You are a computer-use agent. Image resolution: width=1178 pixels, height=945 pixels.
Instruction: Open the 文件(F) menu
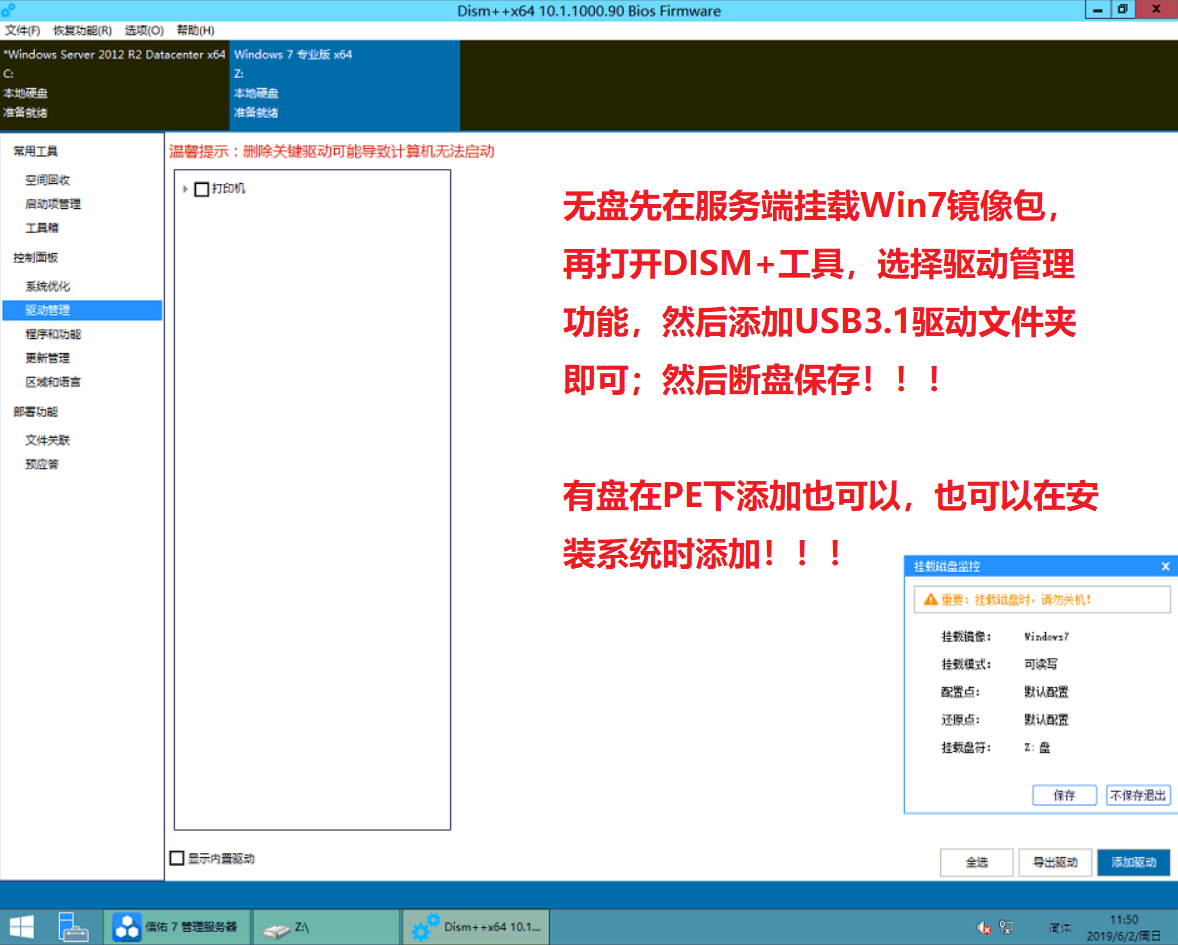click(x=23, y=30)
